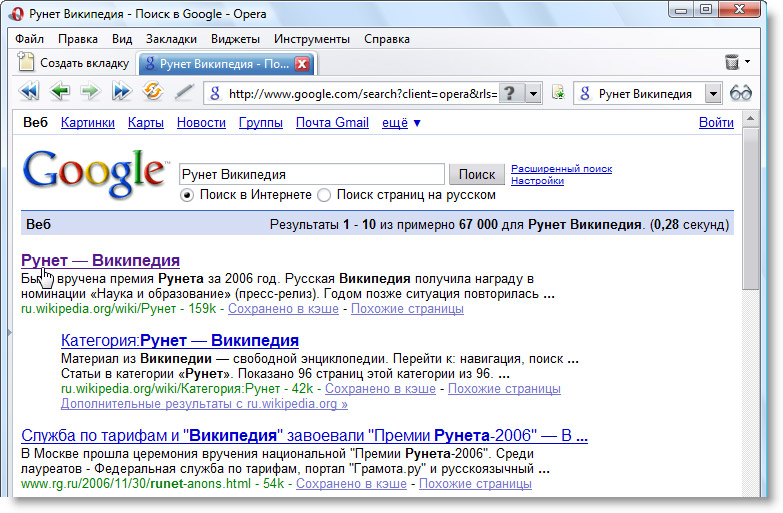Expand the closed tabs trash dropdown arrow
783x513 pixels.
pos(747,62)
